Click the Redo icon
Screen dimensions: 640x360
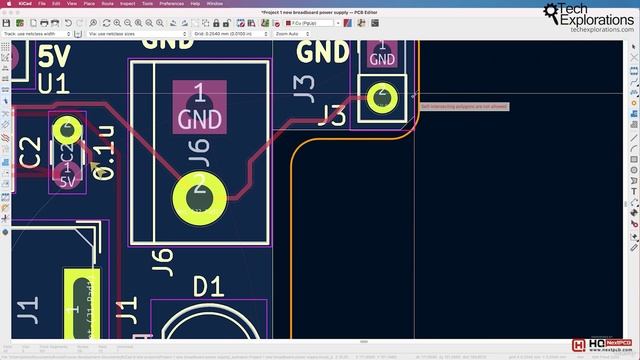pyautogui.click(x=80, y=23)
